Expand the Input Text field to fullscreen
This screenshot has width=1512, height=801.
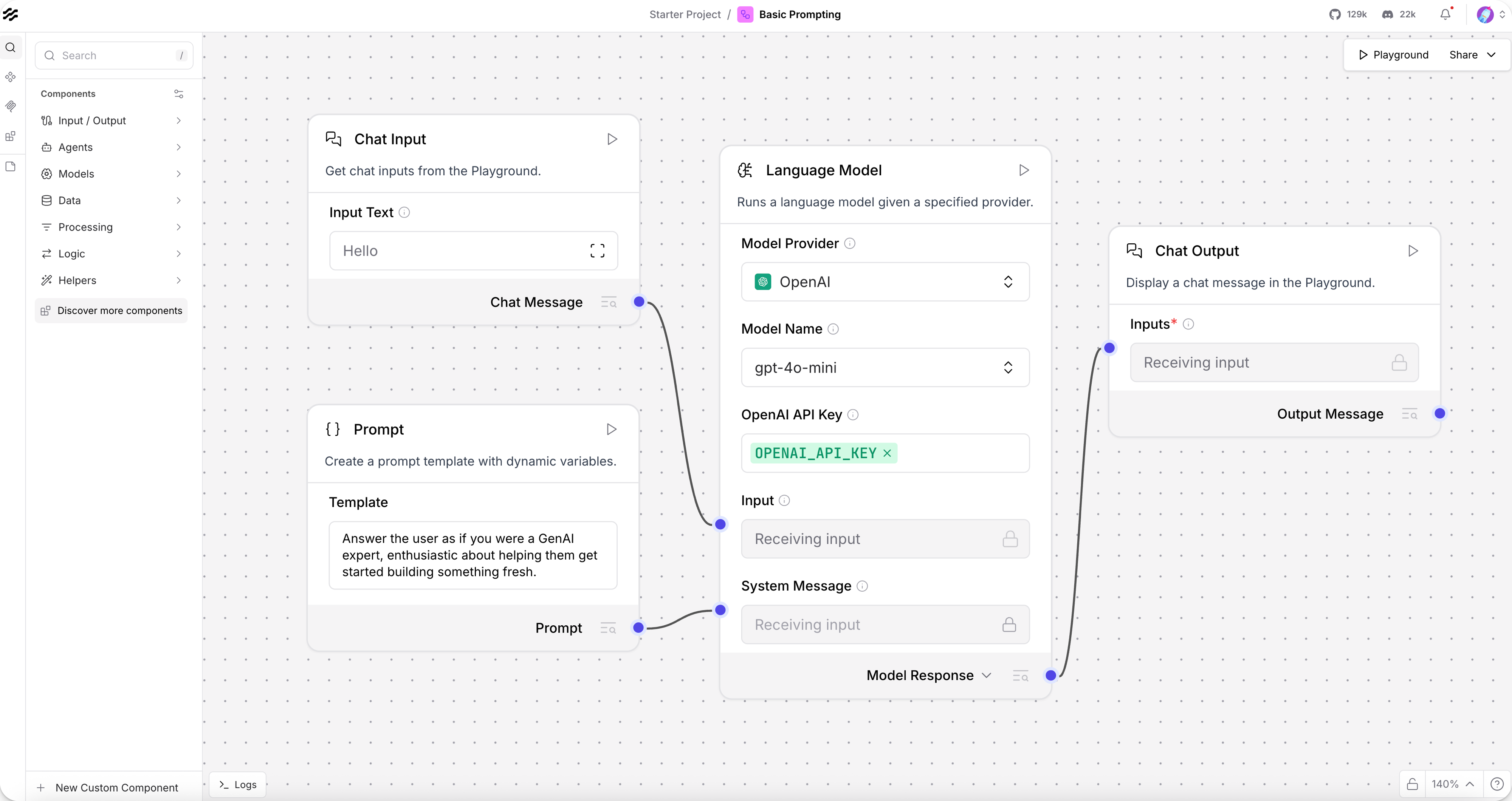[x=598, y=251]
